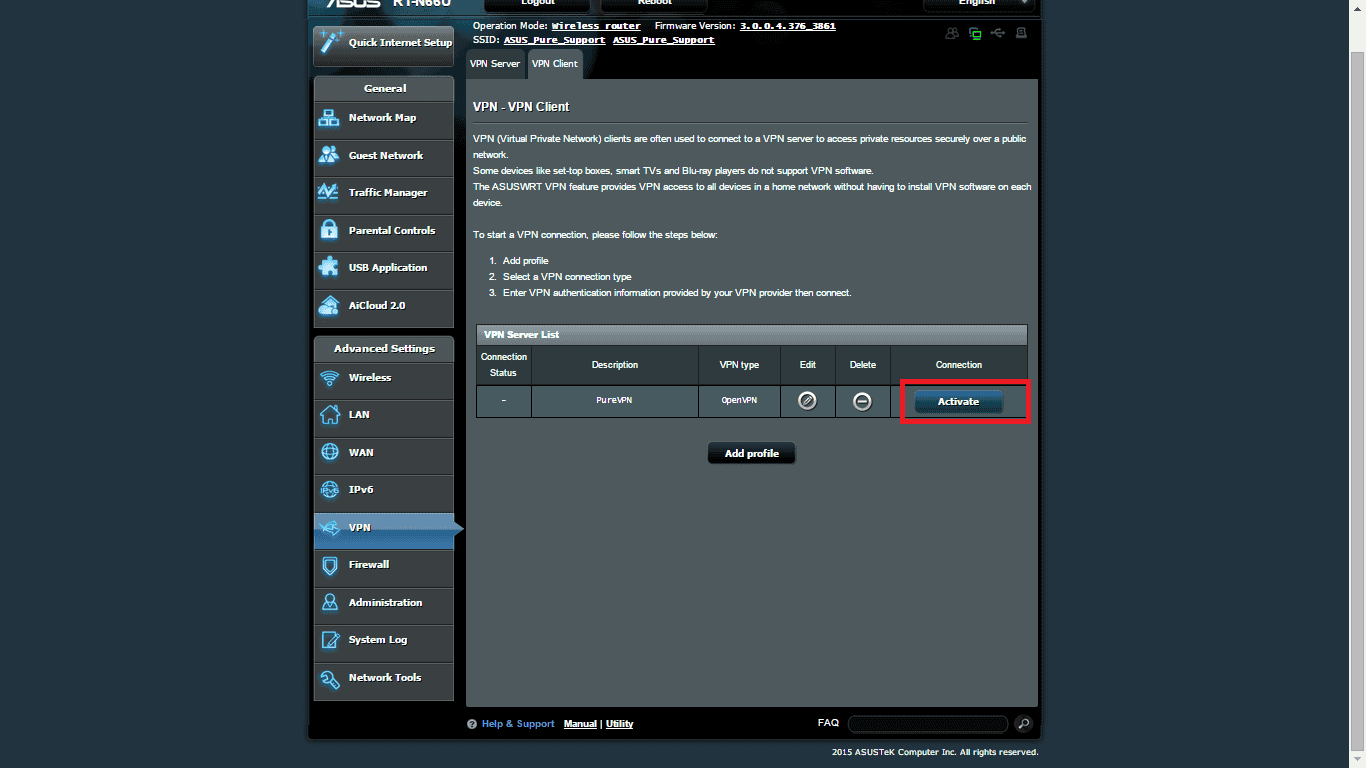The width and height of the screenshot is (1366, 768).
Task: Click the guest network status people icon
Action: 951,33
